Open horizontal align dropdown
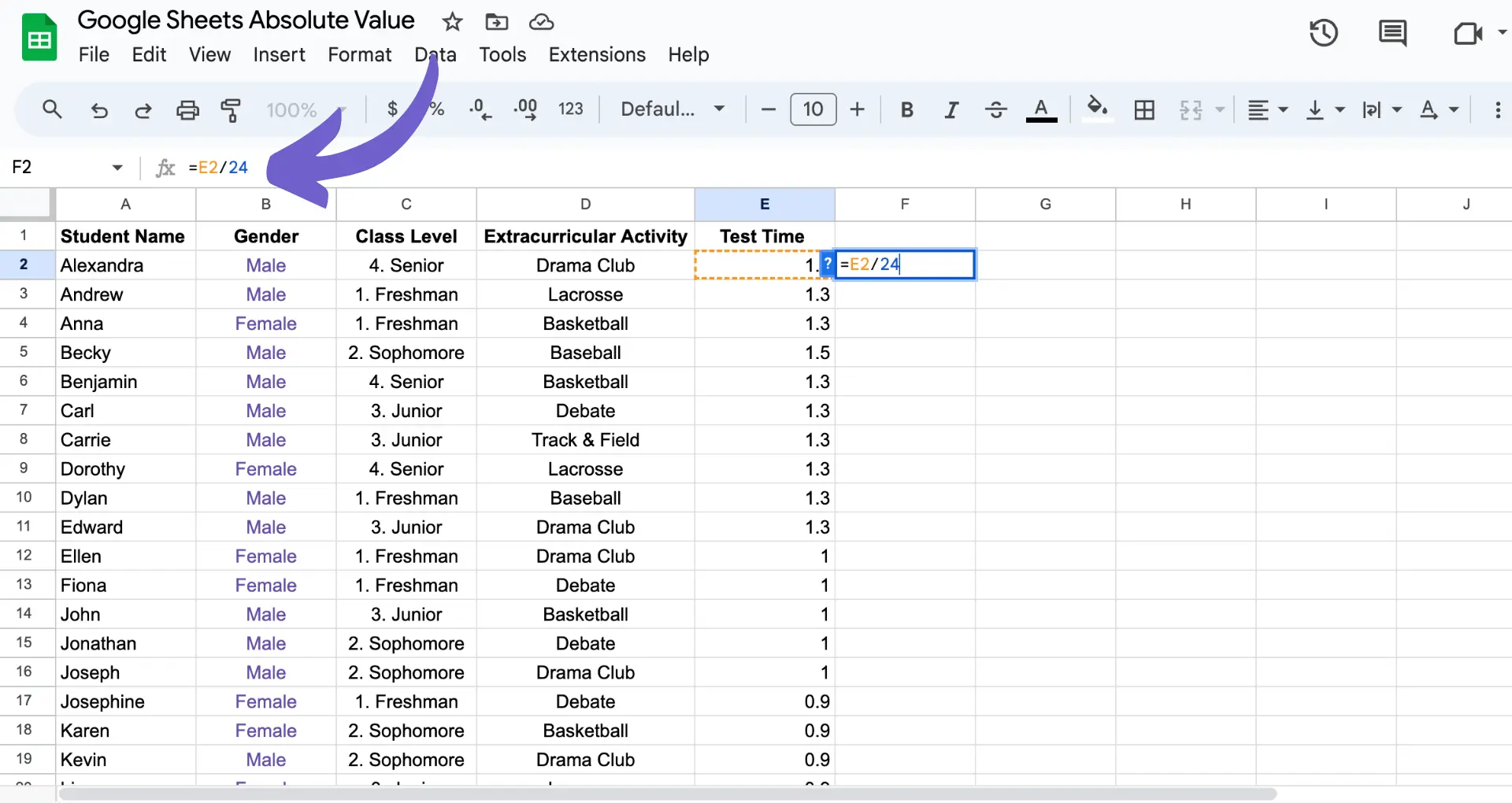 tap(1268, 109)
